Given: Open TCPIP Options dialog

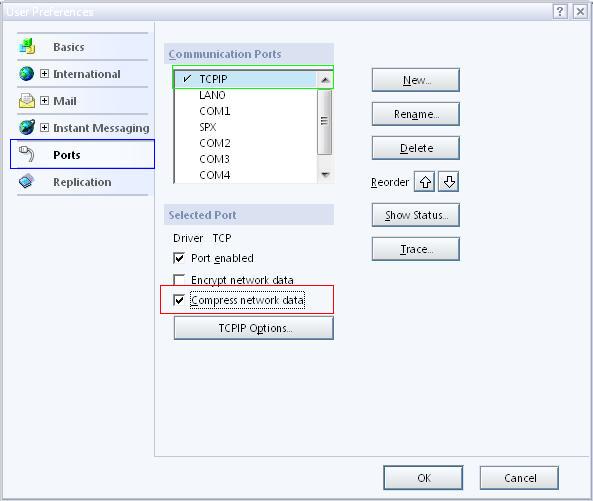Looking at the screenshot, I should coord(254,328).
